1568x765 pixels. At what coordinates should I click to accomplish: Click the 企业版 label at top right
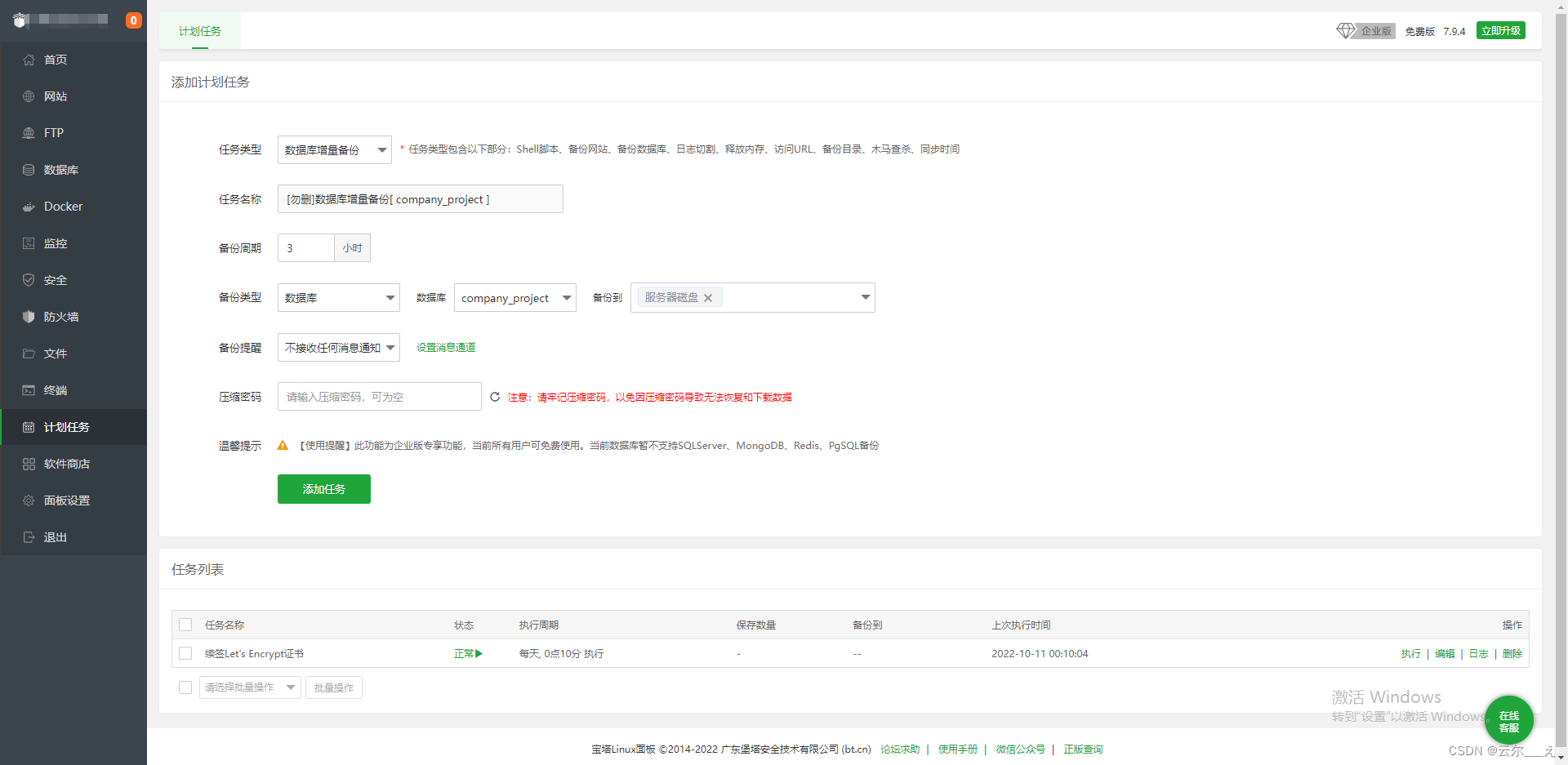(x=1376, y=31)
